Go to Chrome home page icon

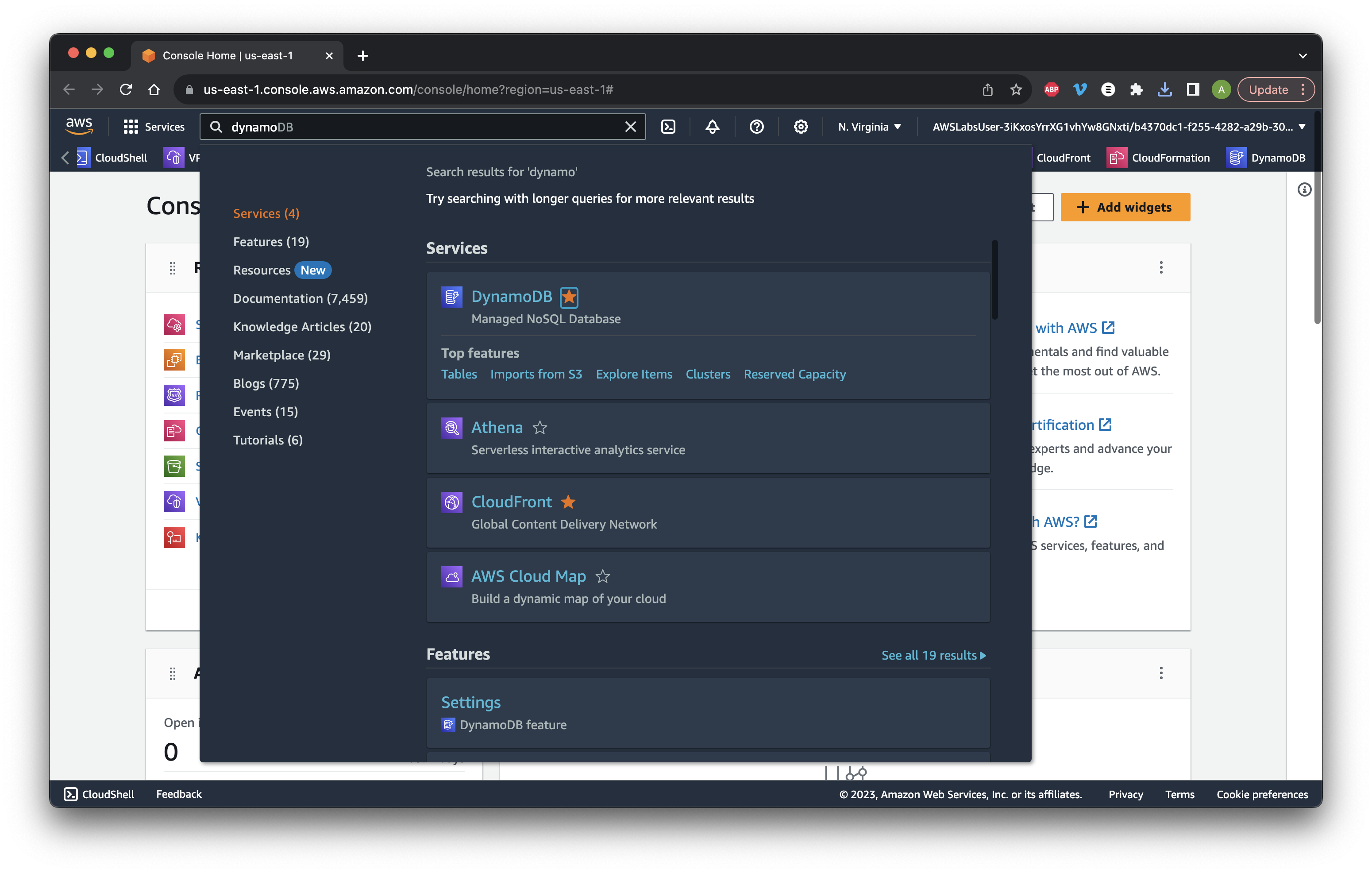point(154,89)
